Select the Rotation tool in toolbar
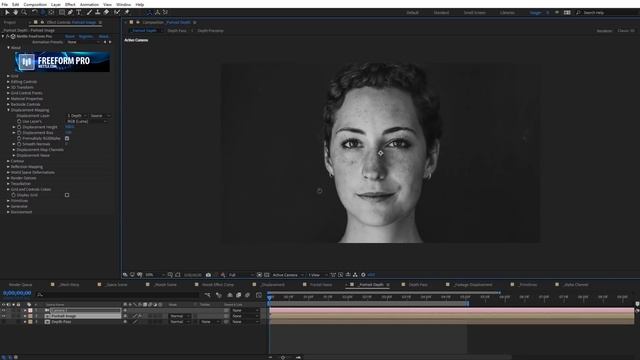The width and height of the screenshot is (640, 360). pos(35,13)
